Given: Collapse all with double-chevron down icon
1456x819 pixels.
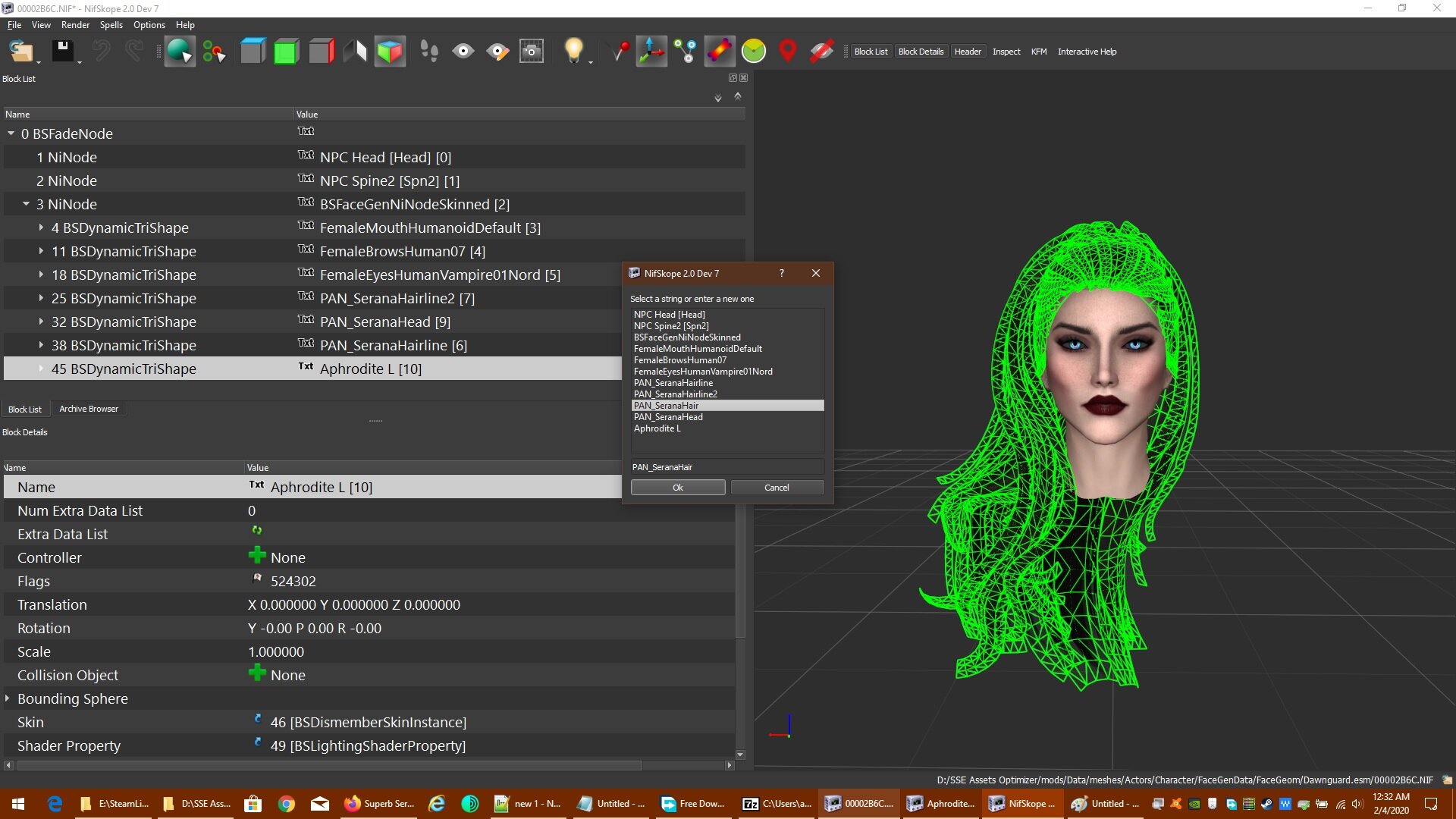Looking at the screenshot, I should point(718,98).
